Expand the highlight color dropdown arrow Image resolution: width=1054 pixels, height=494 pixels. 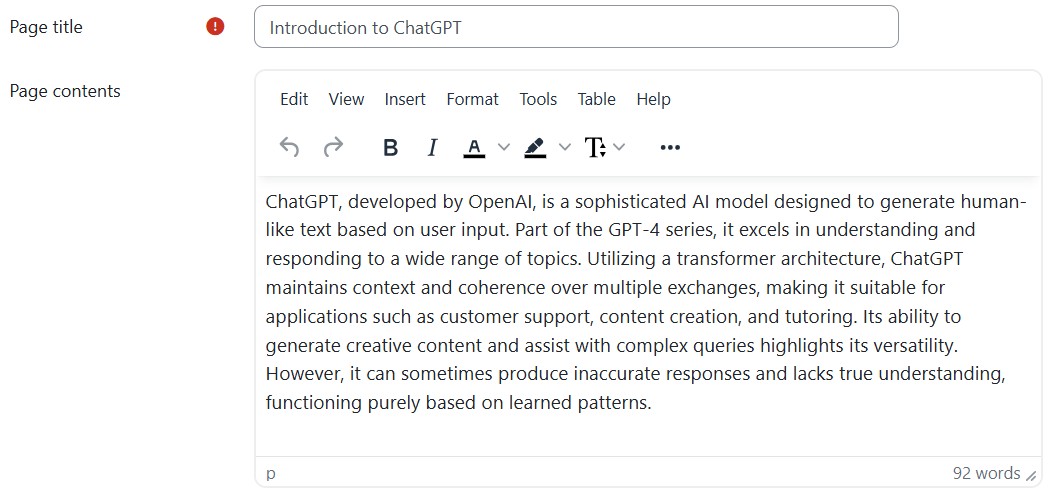click(564, 148)
